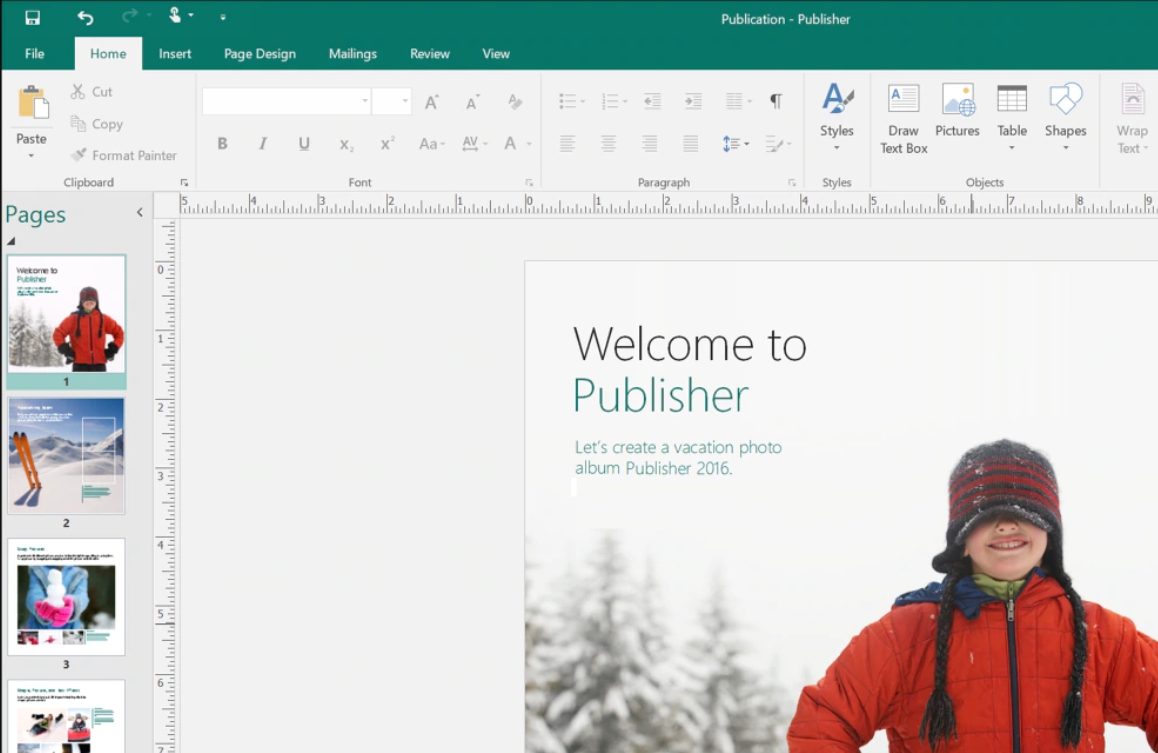Switch to the Page Design tab
Image resolution: width=1158 pixels, height=753 pixels.
pos(259,54)
